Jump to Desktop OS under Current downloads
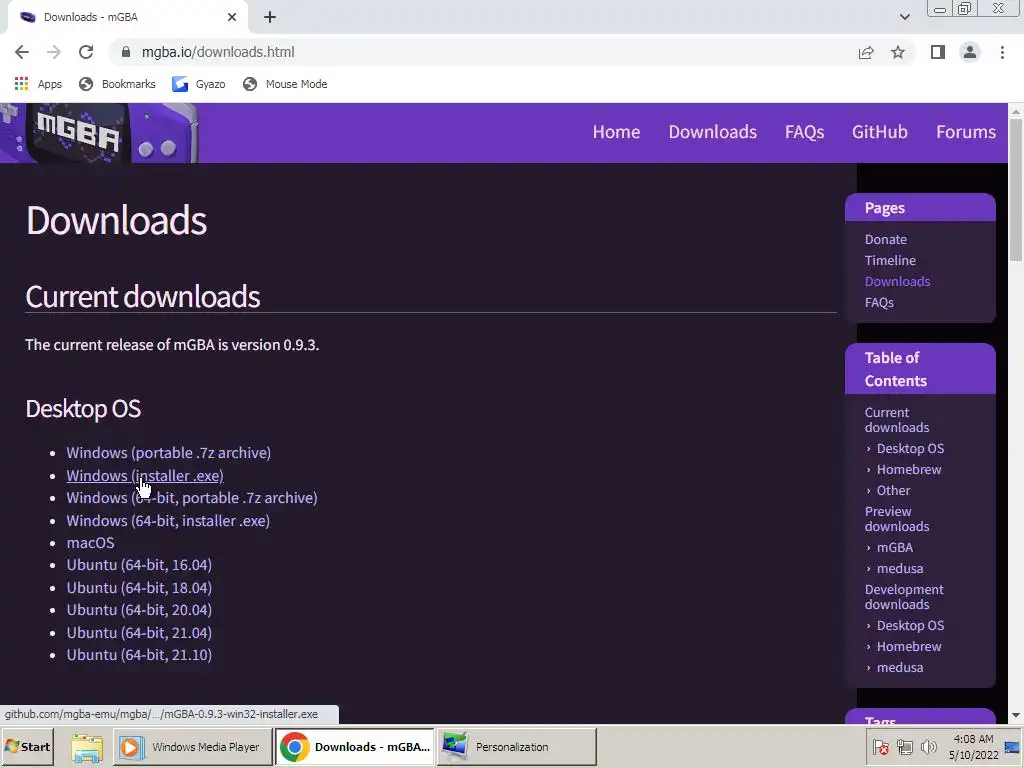1024x768 pixels. pyautogui.click(x=910, y=449)
